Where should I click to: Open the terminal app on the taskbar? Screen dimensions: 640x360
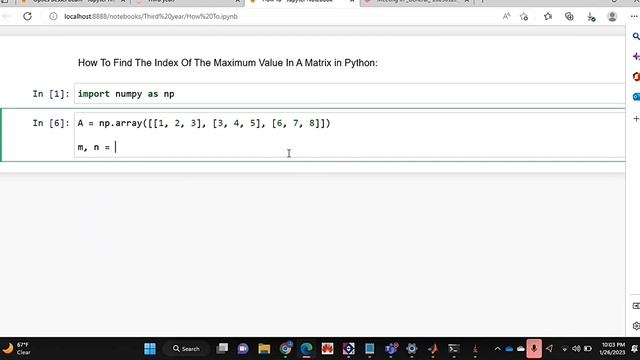tap(454, 349)
